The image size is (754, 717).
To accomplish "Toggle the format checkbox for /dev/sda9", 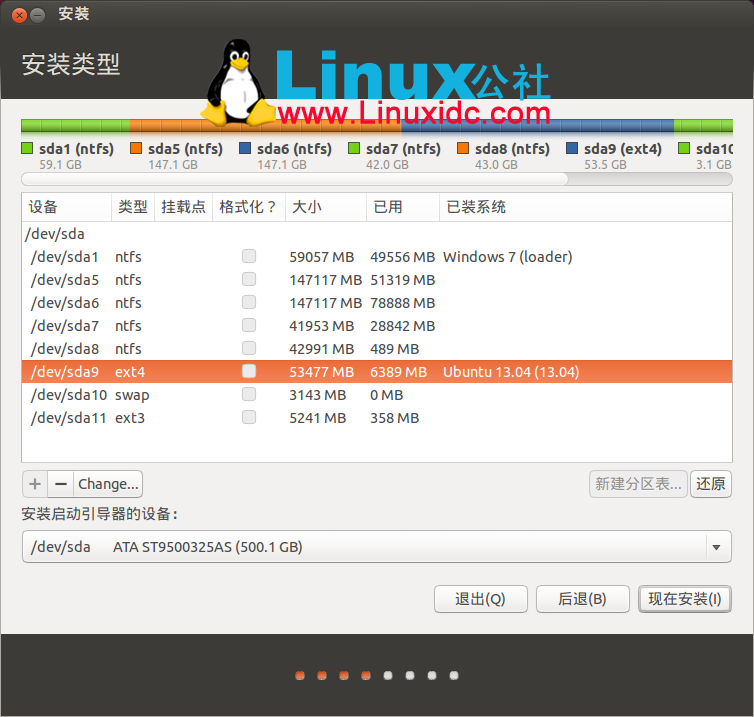I will [x=249, y=371].
